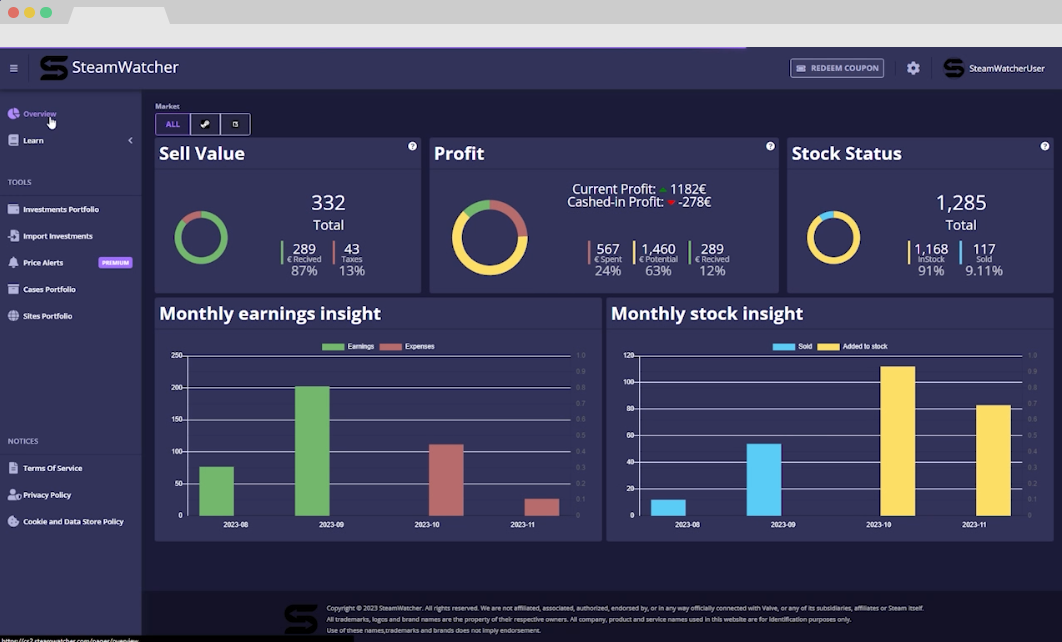1062x642 pixels.
Task: Click the Overview pie chart icon
Action: click(14, 113)
